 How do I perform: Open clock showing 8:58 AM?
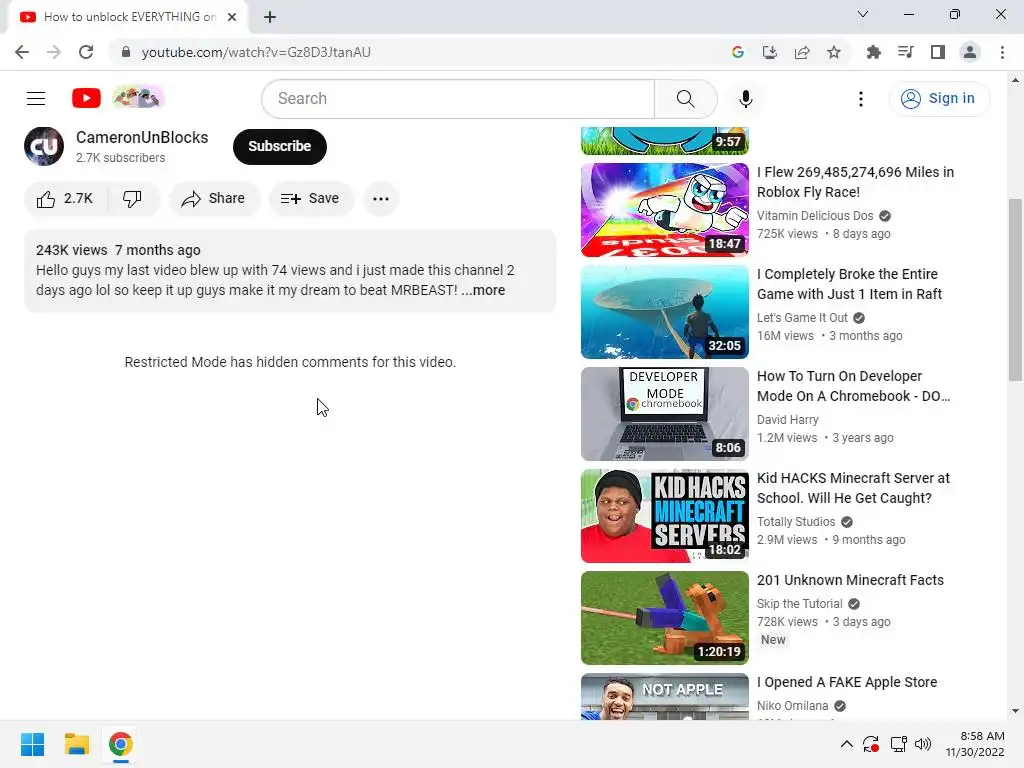click(975, 744)
